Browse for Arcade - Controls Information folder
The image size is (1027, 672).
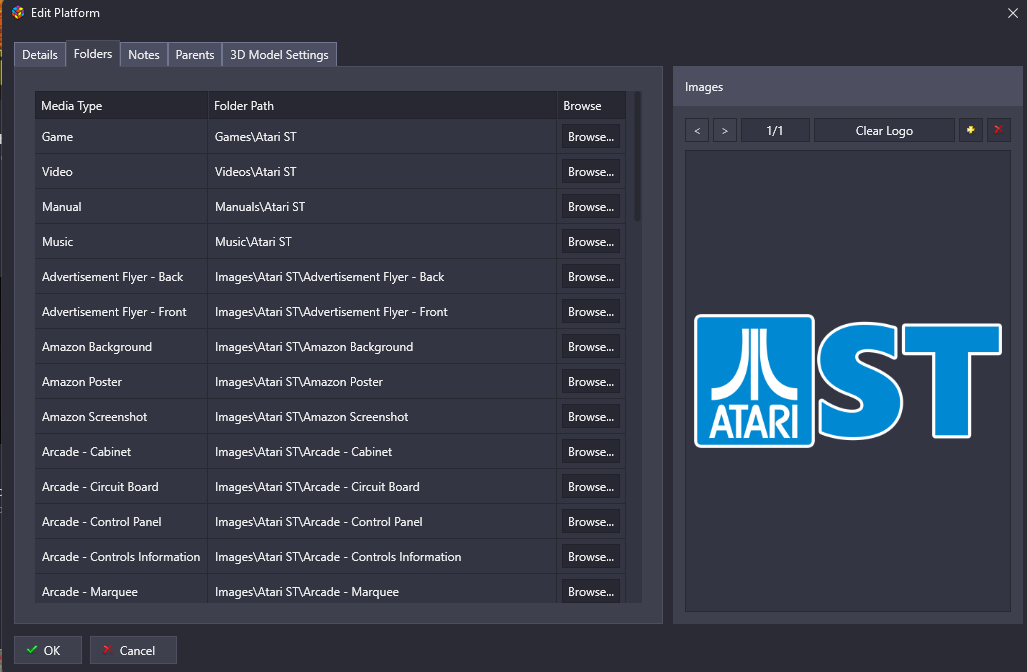(591, 557)
